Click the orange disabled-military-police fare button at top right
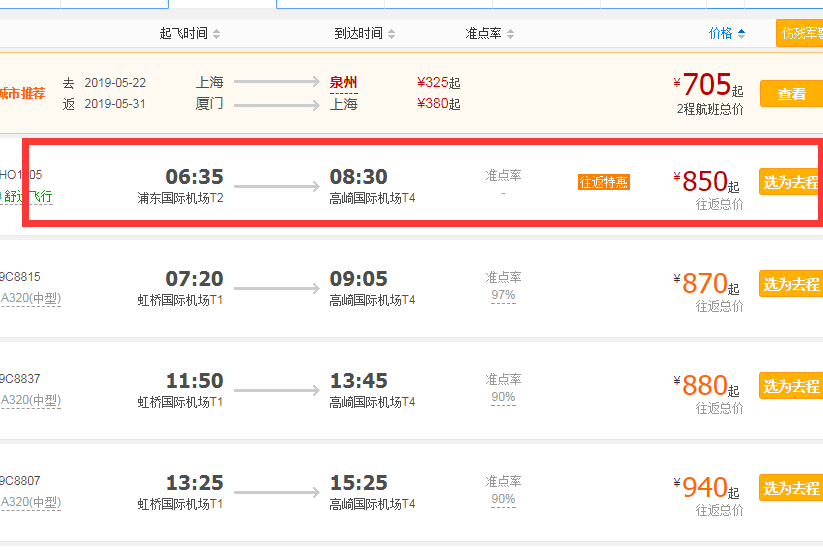 pyautogui.click(x=800, y=33)
